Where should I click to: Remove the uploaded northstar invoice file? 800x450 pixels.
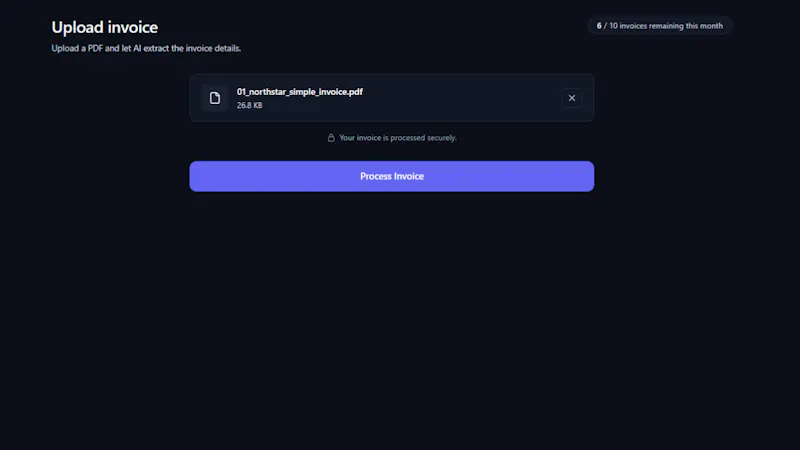coord(571,98)
